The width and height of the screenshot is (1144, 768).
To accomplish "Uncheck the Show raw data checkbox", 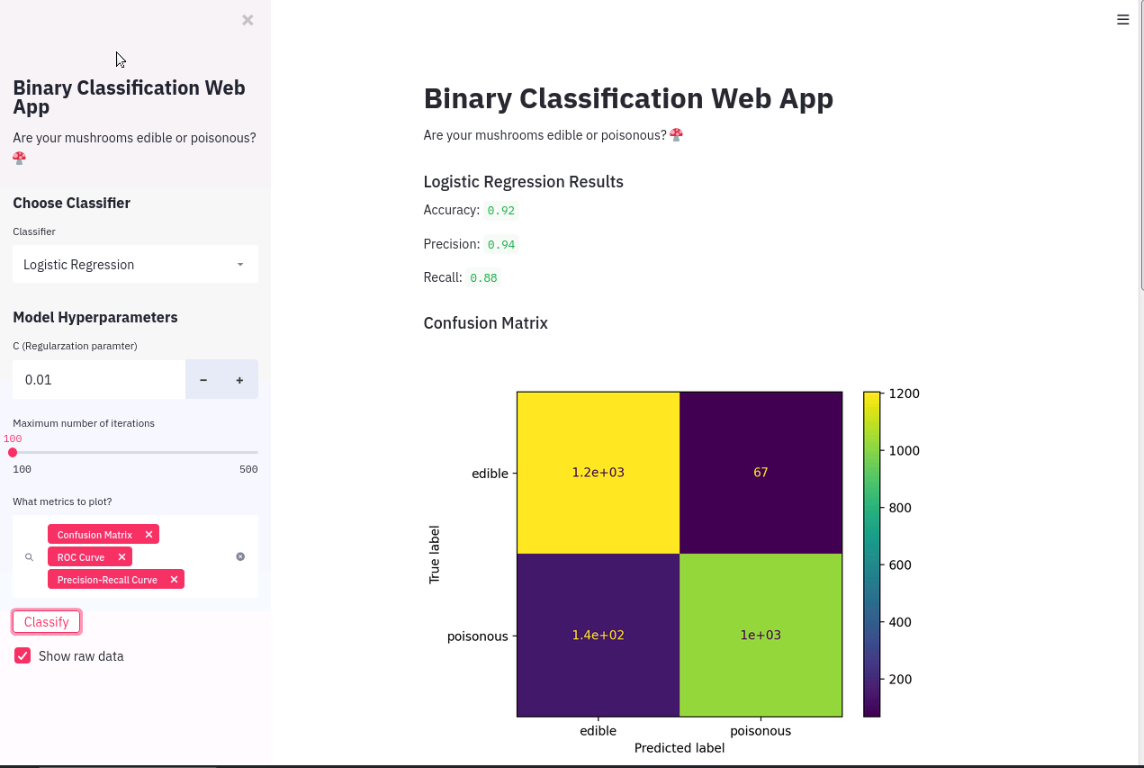I will [23, 656].
